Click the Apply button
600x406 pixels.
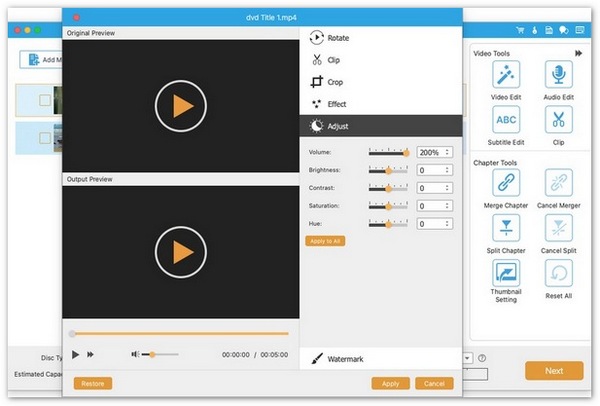tap(390, 383)
